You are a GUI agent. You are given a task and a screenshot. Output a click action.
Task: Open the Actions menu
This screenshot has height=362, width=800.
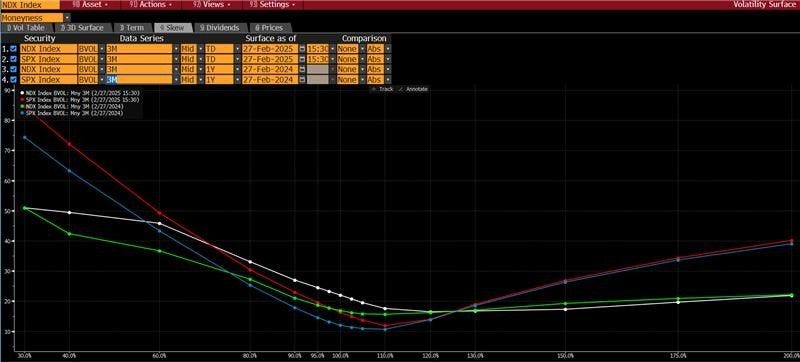click(x=152, y=5)
